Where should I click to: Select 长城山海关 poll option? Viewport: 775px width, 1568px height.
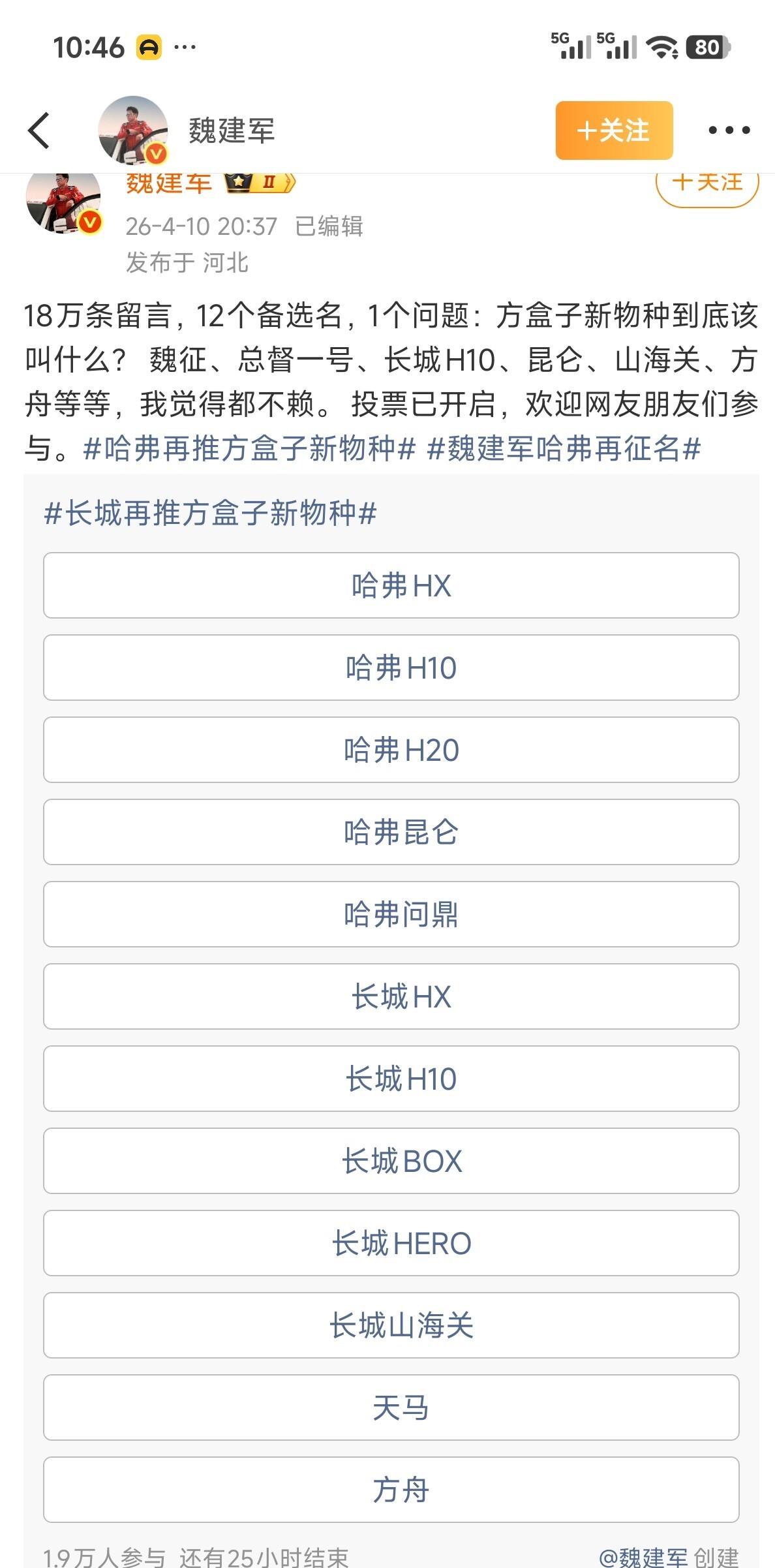[391, 1325]
